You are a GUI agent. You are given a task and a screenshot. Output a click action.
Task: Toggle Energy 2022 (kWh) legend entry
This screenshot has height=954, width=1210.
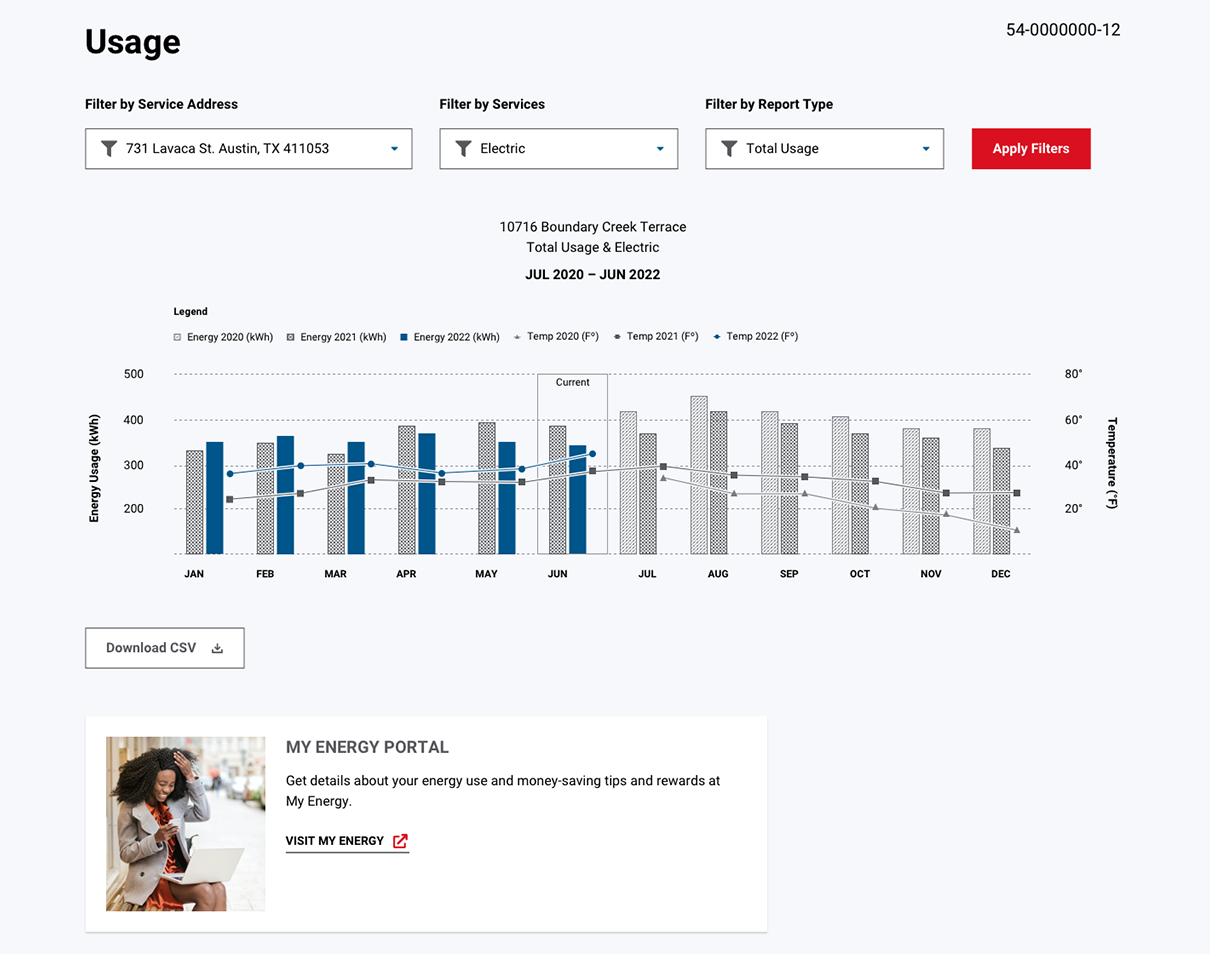coord(449,337)
